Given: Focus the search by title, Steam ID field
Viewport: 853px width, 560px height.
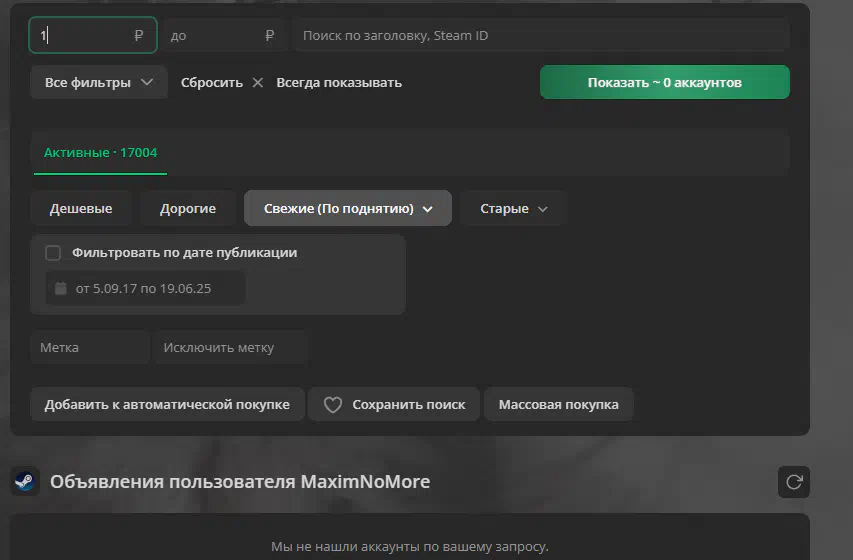Looking at the screenshot, I should (541, 35).
